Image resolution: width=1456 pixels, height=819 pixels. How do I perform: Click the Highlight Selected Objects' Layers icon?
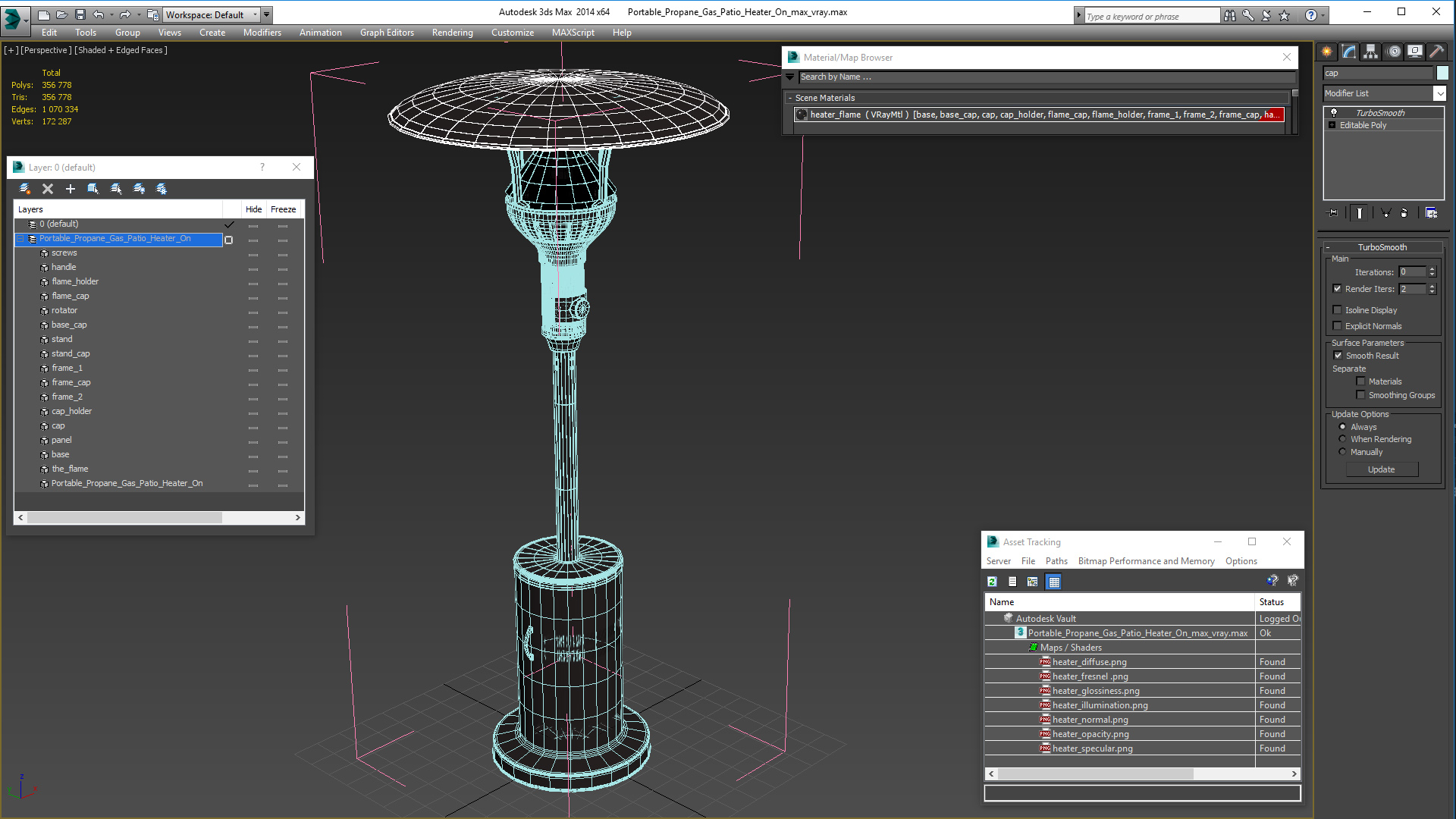click(x=116, y=189)
